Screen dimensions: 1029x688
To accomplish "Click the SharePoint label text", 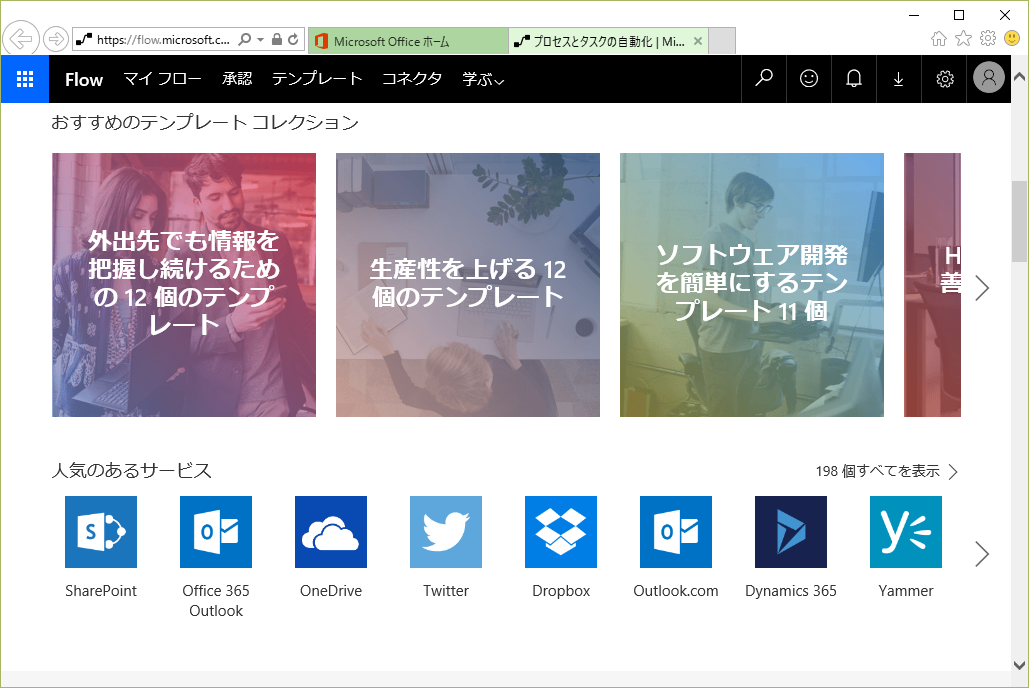I will click(101, 591).
